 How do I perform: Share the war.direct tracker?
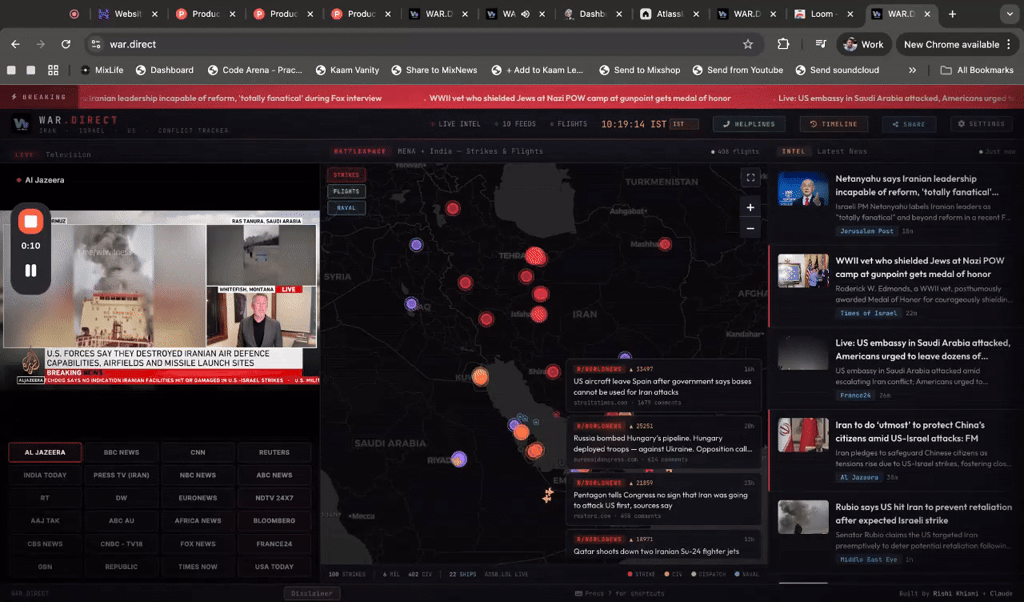[x=908, y=124]
